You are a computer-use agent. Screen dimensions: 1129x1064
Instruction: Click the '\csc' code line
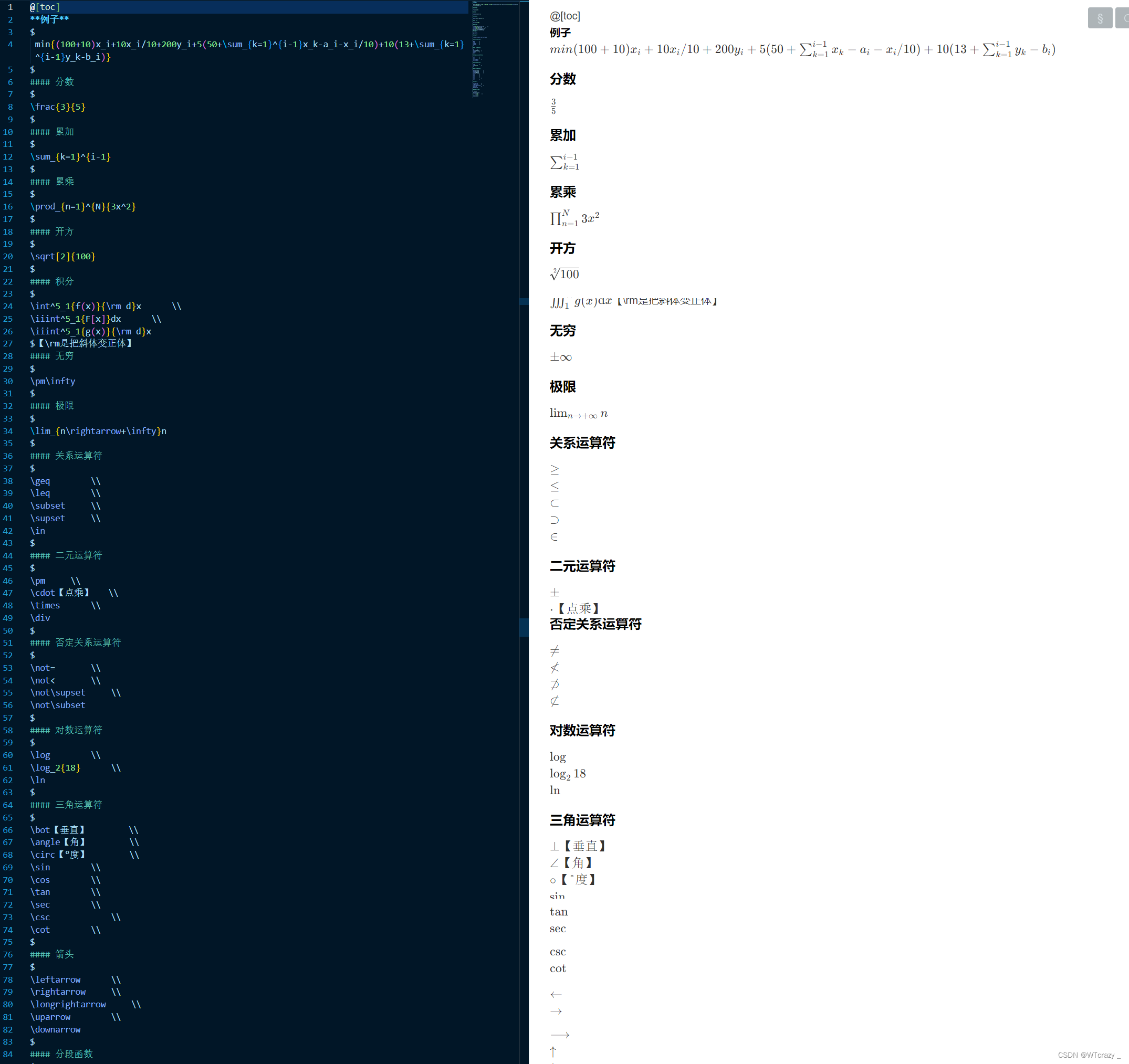click(40, 918)
